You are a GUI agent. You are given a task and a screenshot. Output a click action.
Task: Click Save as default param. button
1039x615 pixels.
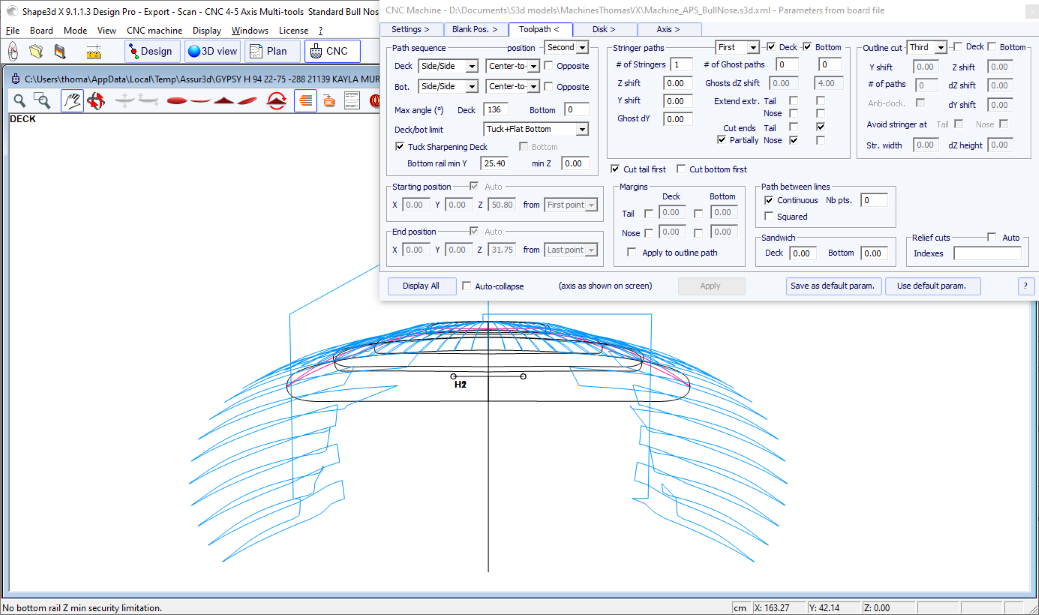[833, 286]
